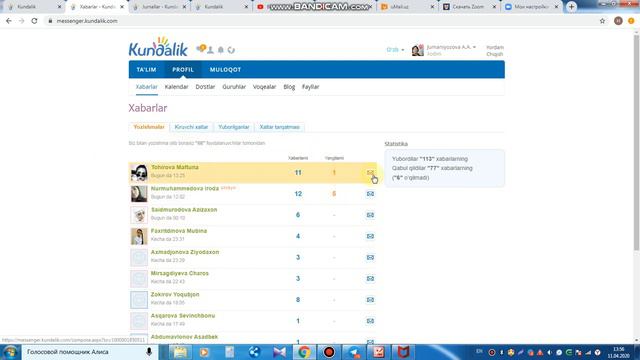The height and width of the screenshot is (360, 640).
Task: Open Zokirov Yoqubjon conversation name
Action: [175, 295]
